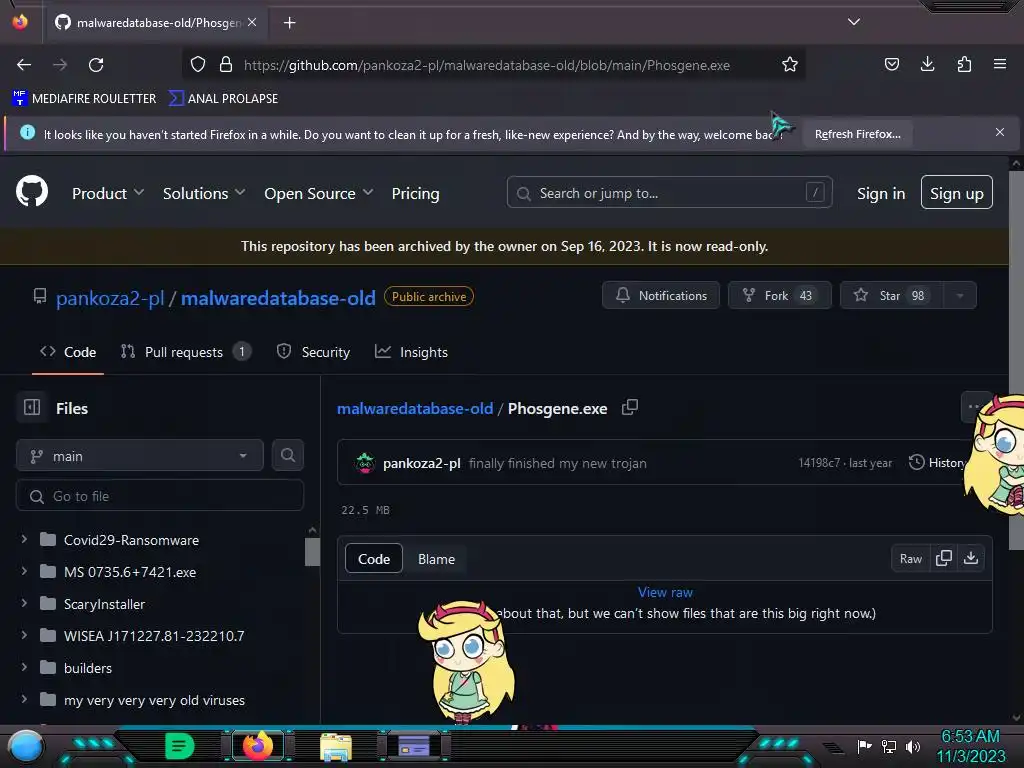Expand the MS 0735.6+7421.exe folder

(x=24, y=571)
